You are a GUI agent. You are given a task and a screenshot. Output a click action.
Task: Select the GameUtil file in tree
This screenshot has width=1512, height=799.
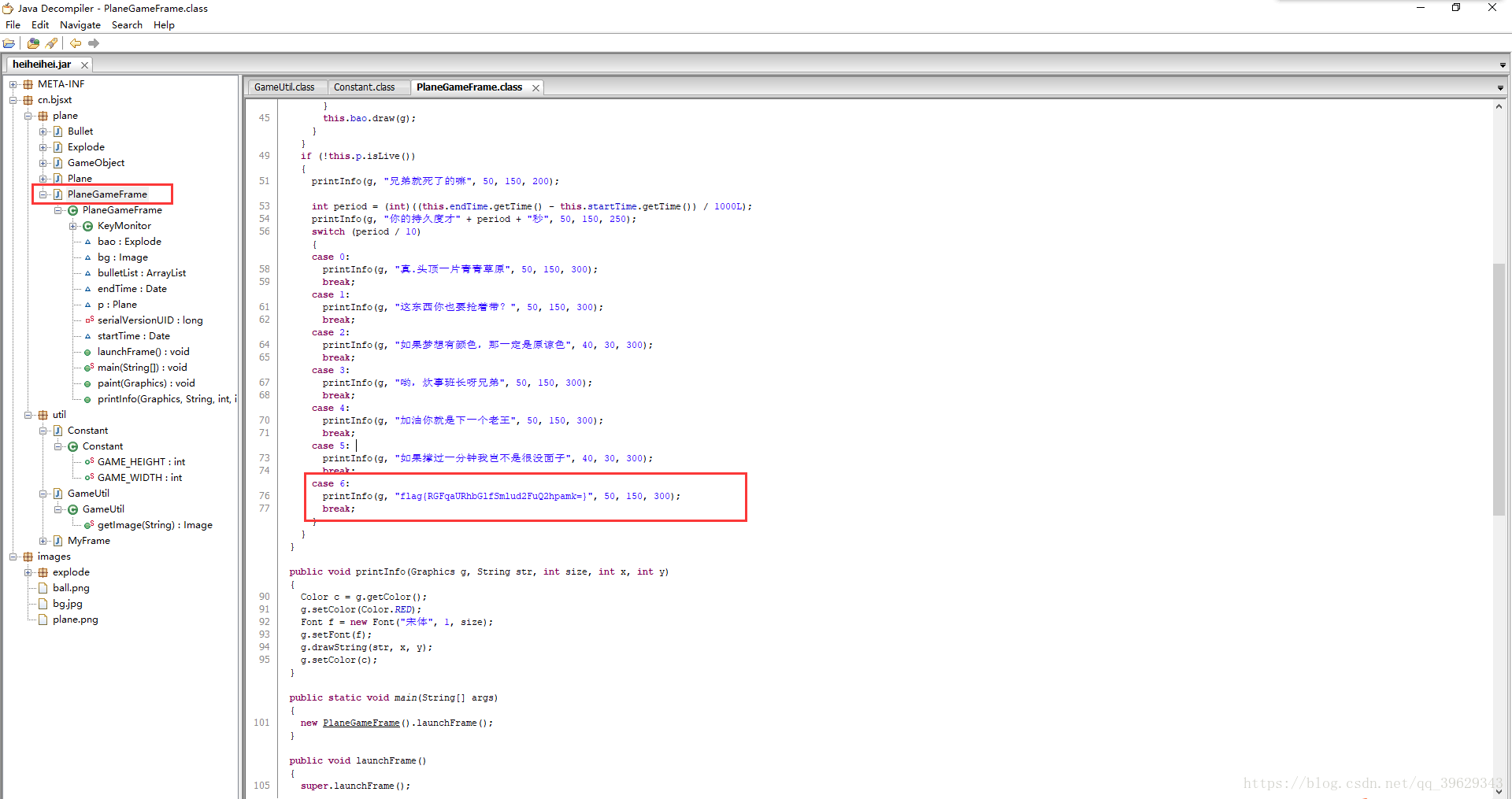point(88,494)
